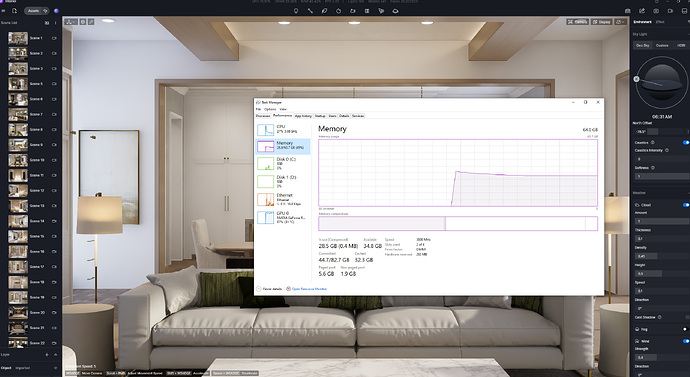Click the video render camcorder icon
This screenshot has height=377, width=690.
click(670, 11)
